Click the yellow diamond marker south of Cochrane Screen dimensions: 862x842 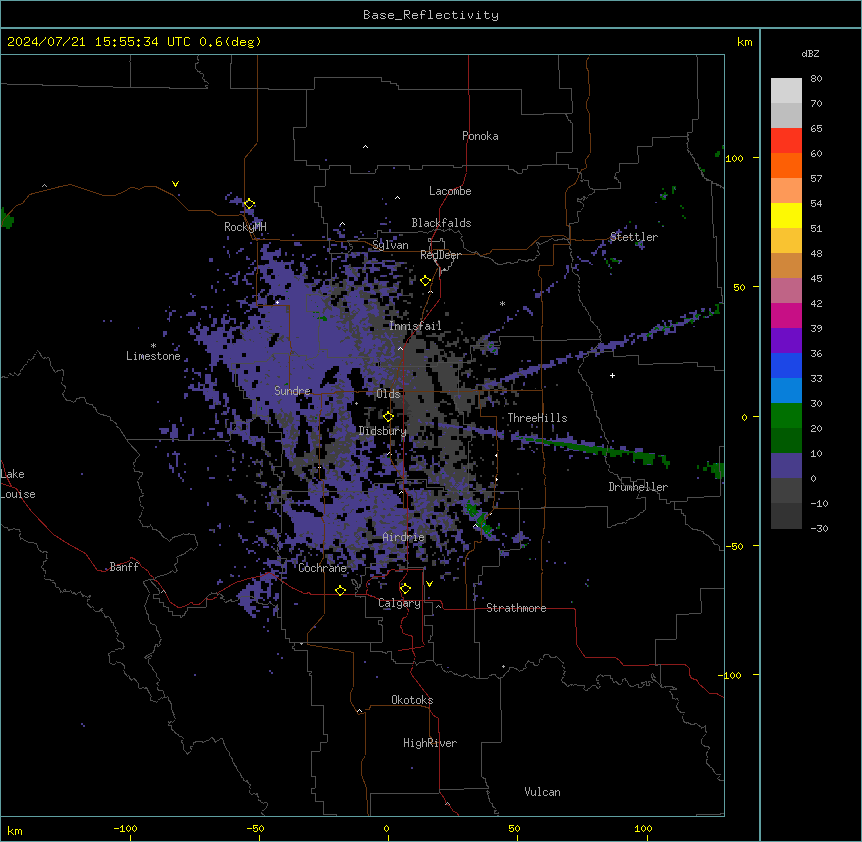click(x=340, y=590)
